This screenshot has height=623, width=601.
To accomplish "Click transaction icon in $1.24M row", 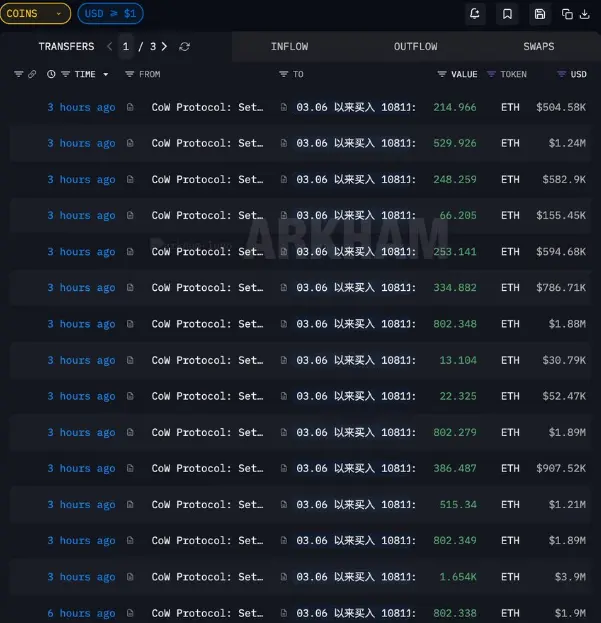I will [130, 143].
